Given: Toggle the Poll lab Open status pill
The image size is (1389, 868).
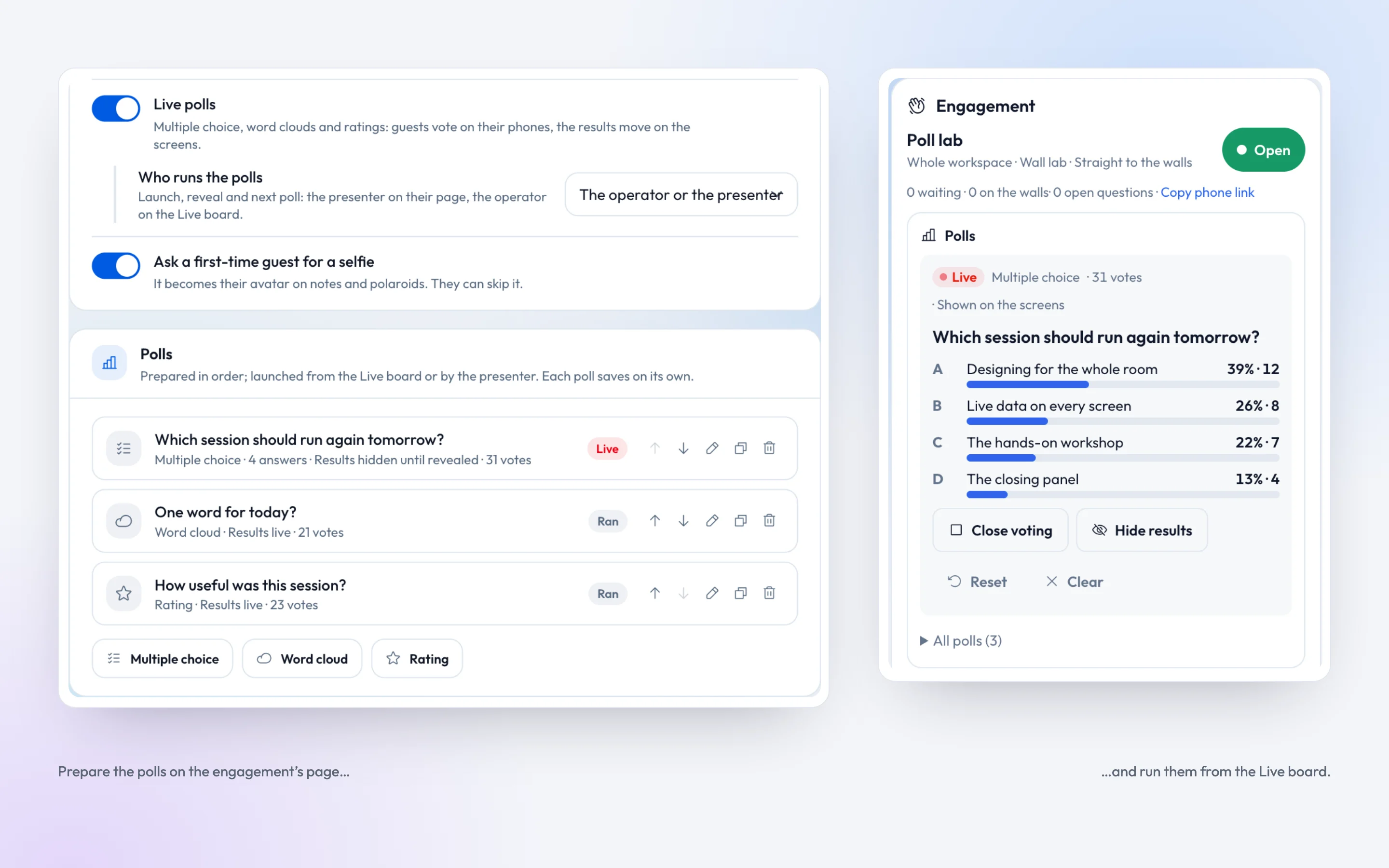Looking at the screenshot, I should (1263, 150).
